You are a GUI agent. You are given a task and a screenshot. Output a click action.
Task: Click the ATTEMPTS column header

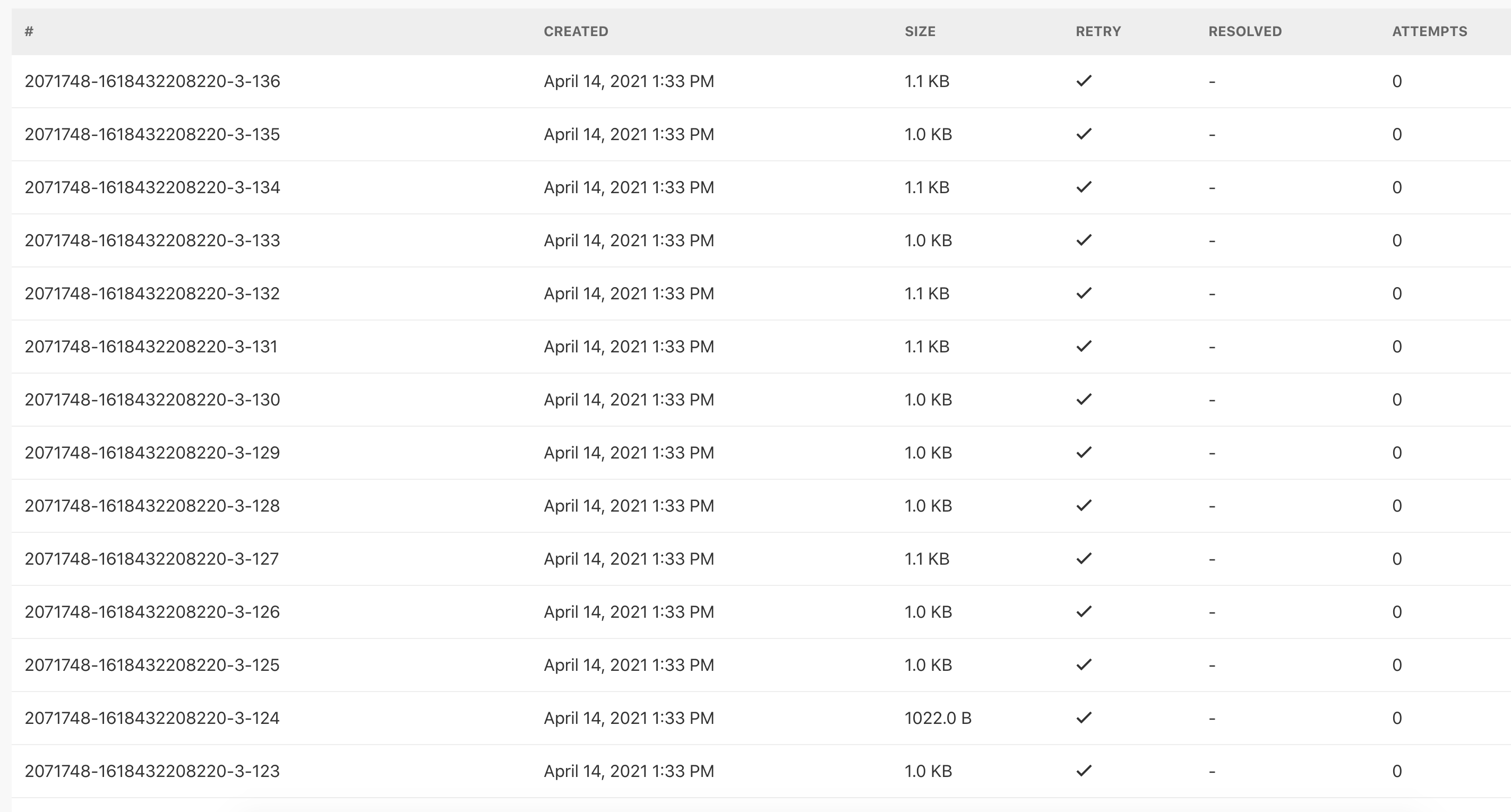coord(1429,32)
